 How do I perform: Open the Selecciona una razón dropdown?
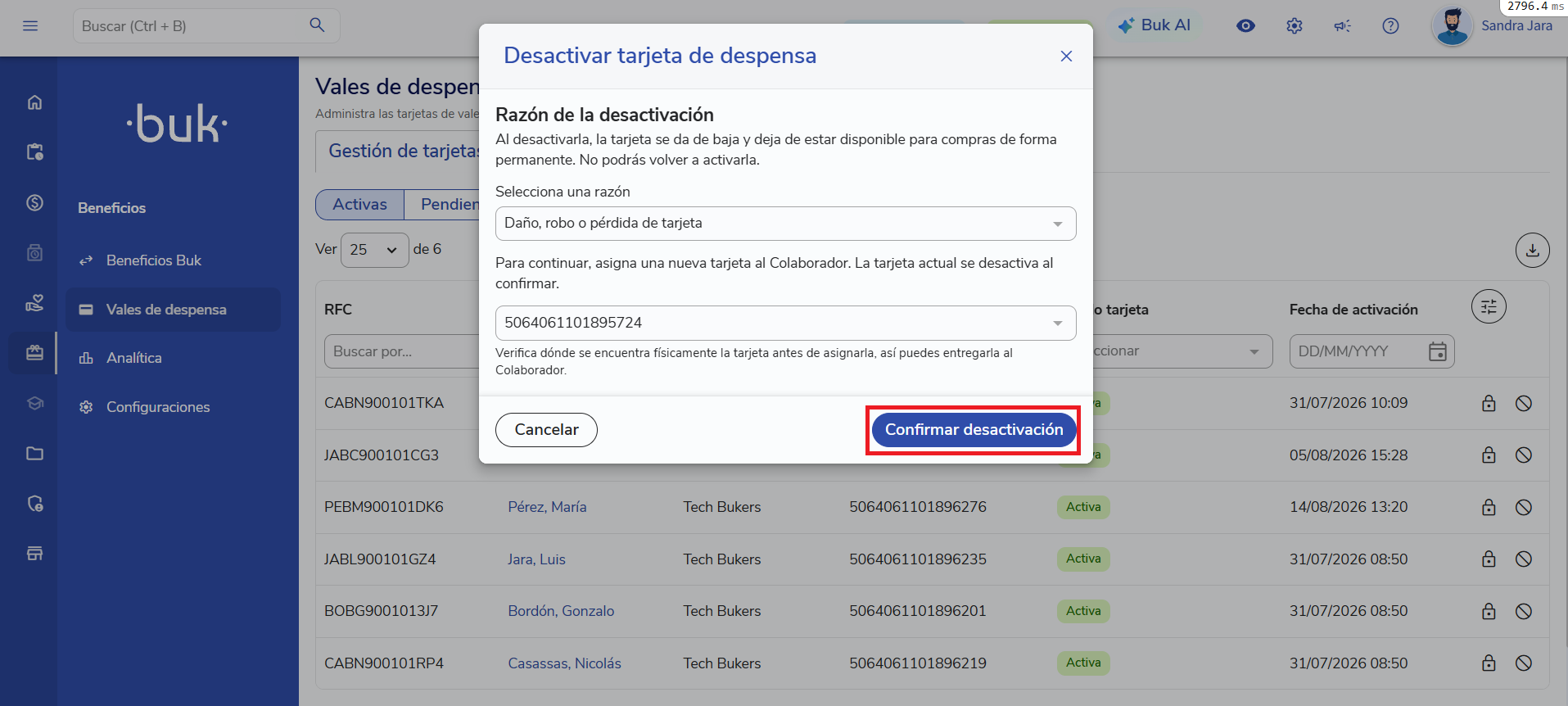(x=785, y=224)
